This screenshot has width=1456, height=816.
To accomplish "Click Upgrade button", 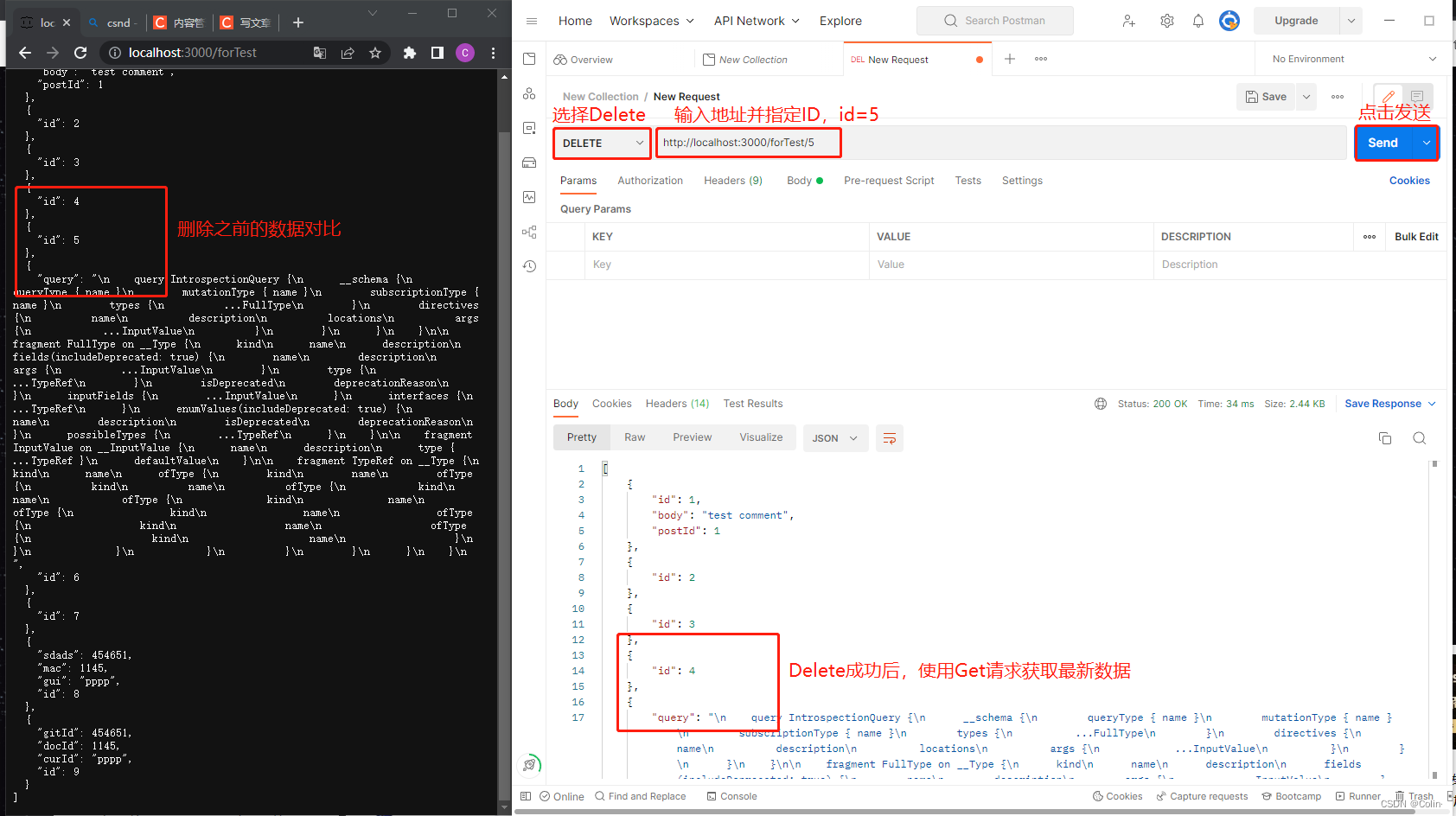I will pyautogui.click(x=1296, y=21).
